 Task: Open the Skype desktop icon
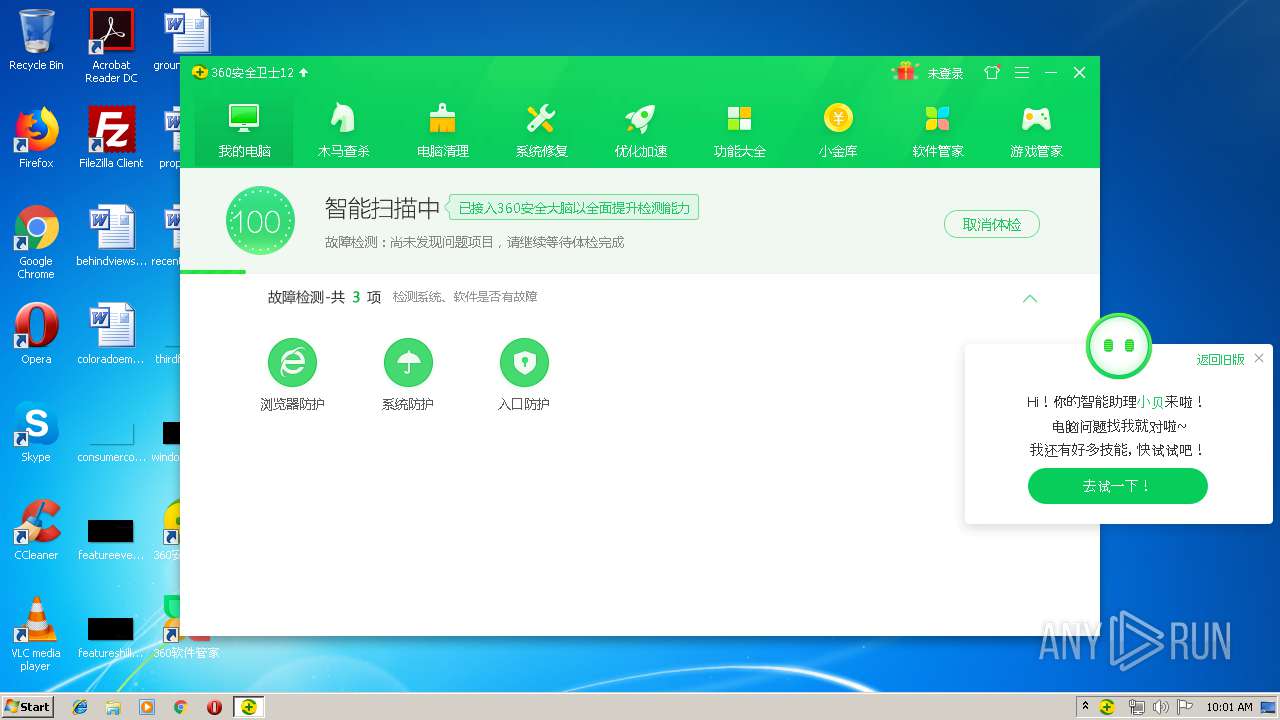coord(36,432)
